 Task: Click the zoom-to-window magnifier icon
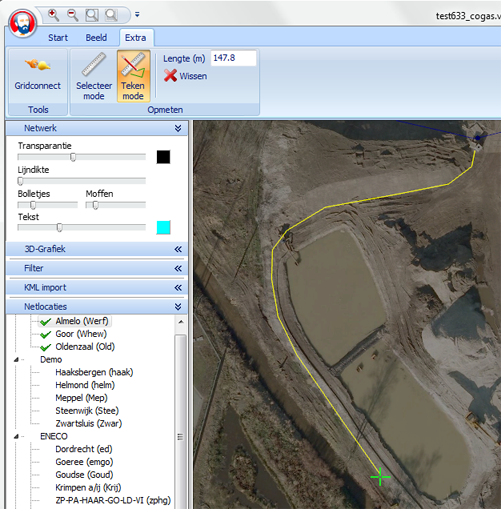(92, 15)
